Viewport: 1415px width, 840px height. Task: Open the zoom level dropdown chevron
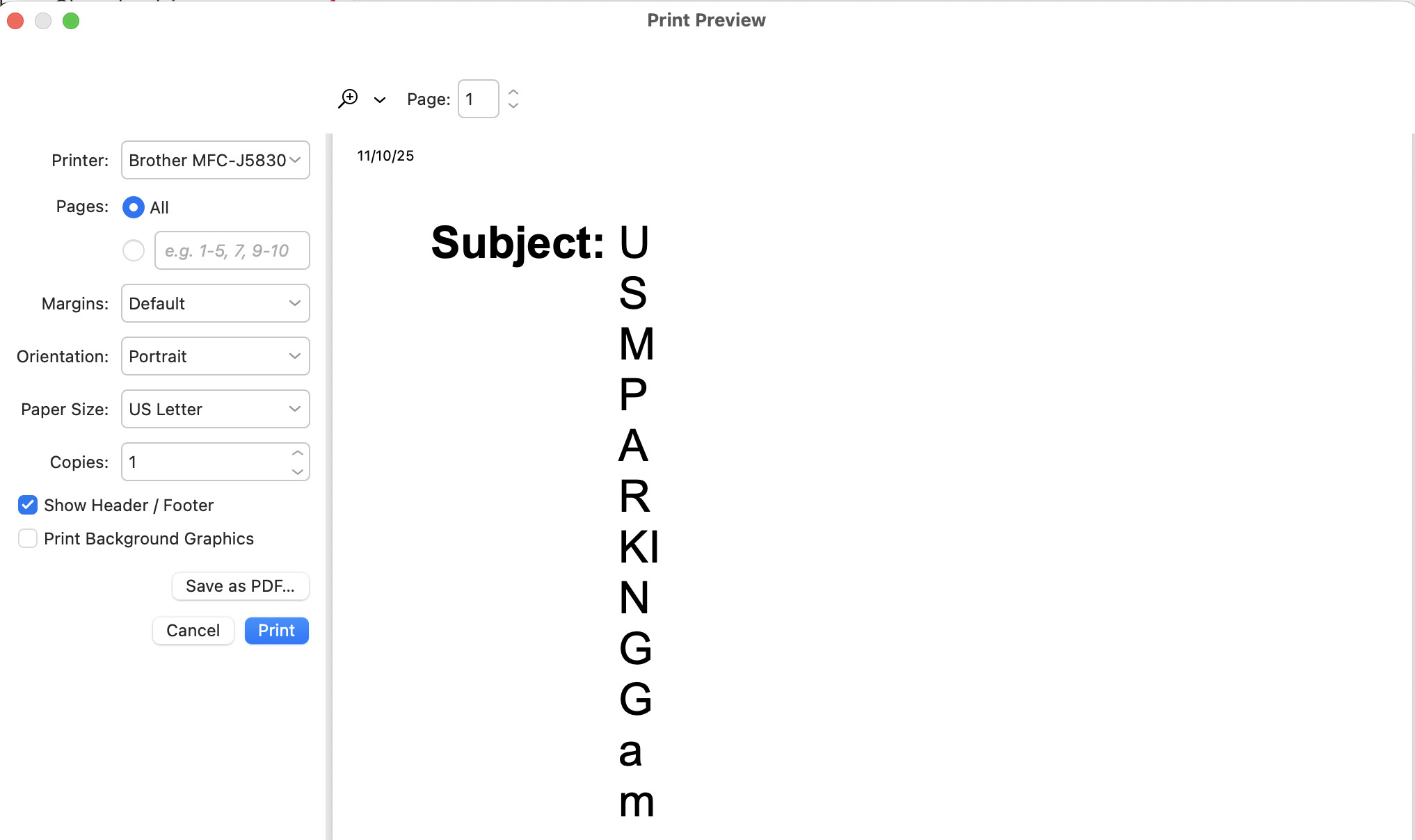tap(379, 100)
